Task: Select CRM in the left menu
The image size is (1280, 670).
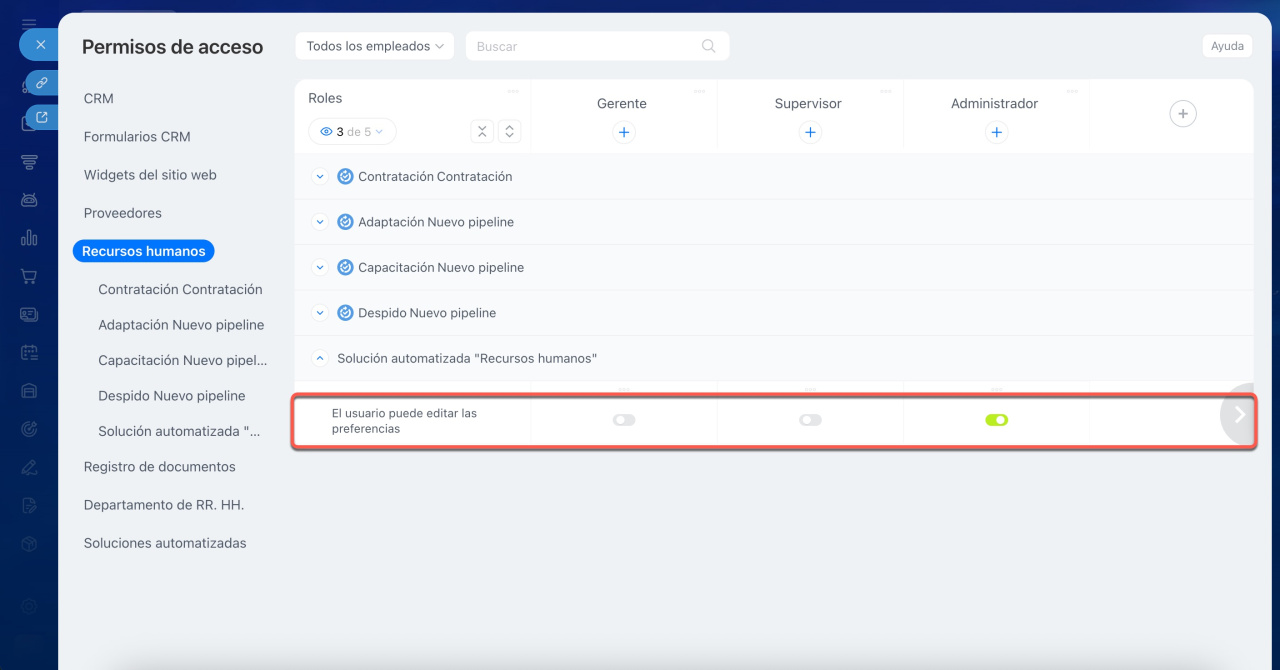Action: point(99,98)
